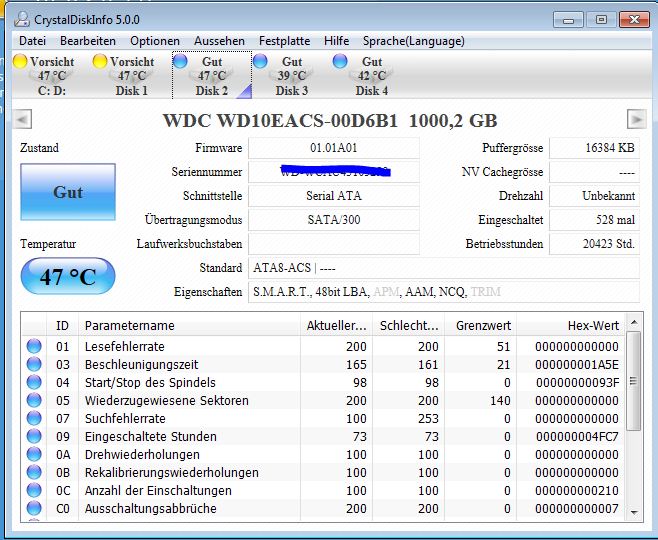Screen dimensions: 658x540
Task: Select the Lesefehlerrate parameter name
Action: [x=125, y=347]
